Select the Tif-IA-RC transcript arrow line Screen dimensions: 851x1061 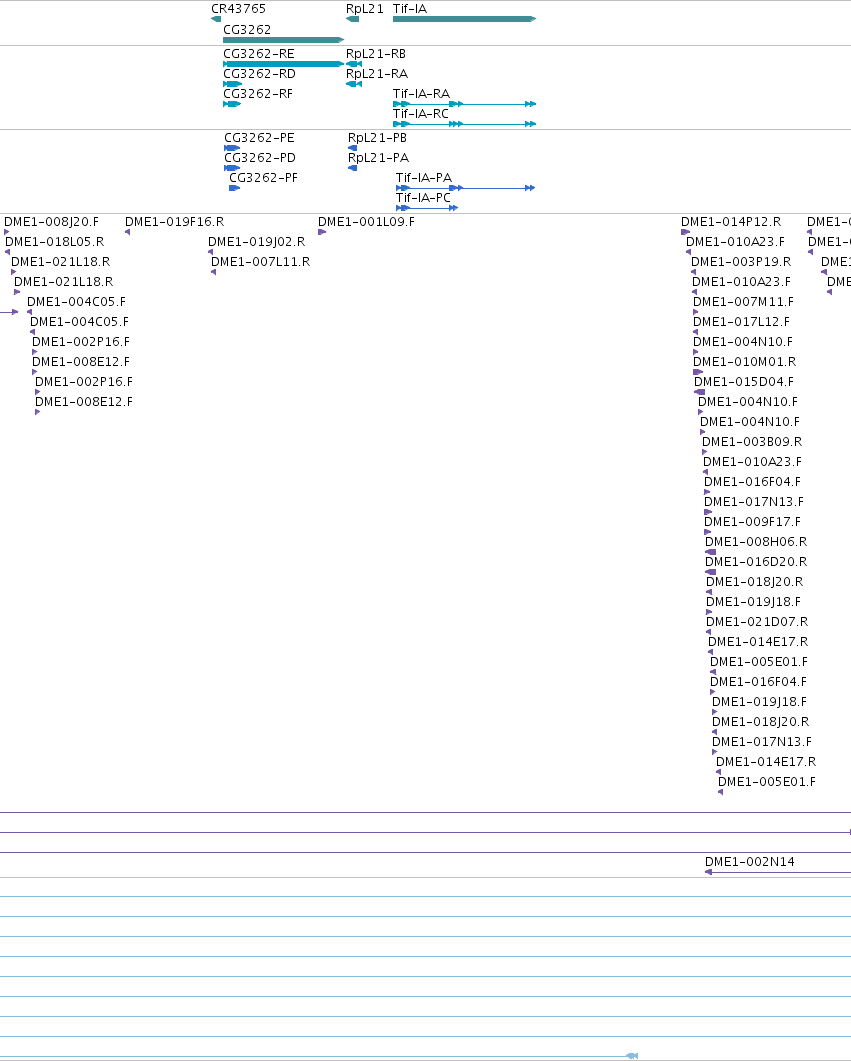point(464,124)
